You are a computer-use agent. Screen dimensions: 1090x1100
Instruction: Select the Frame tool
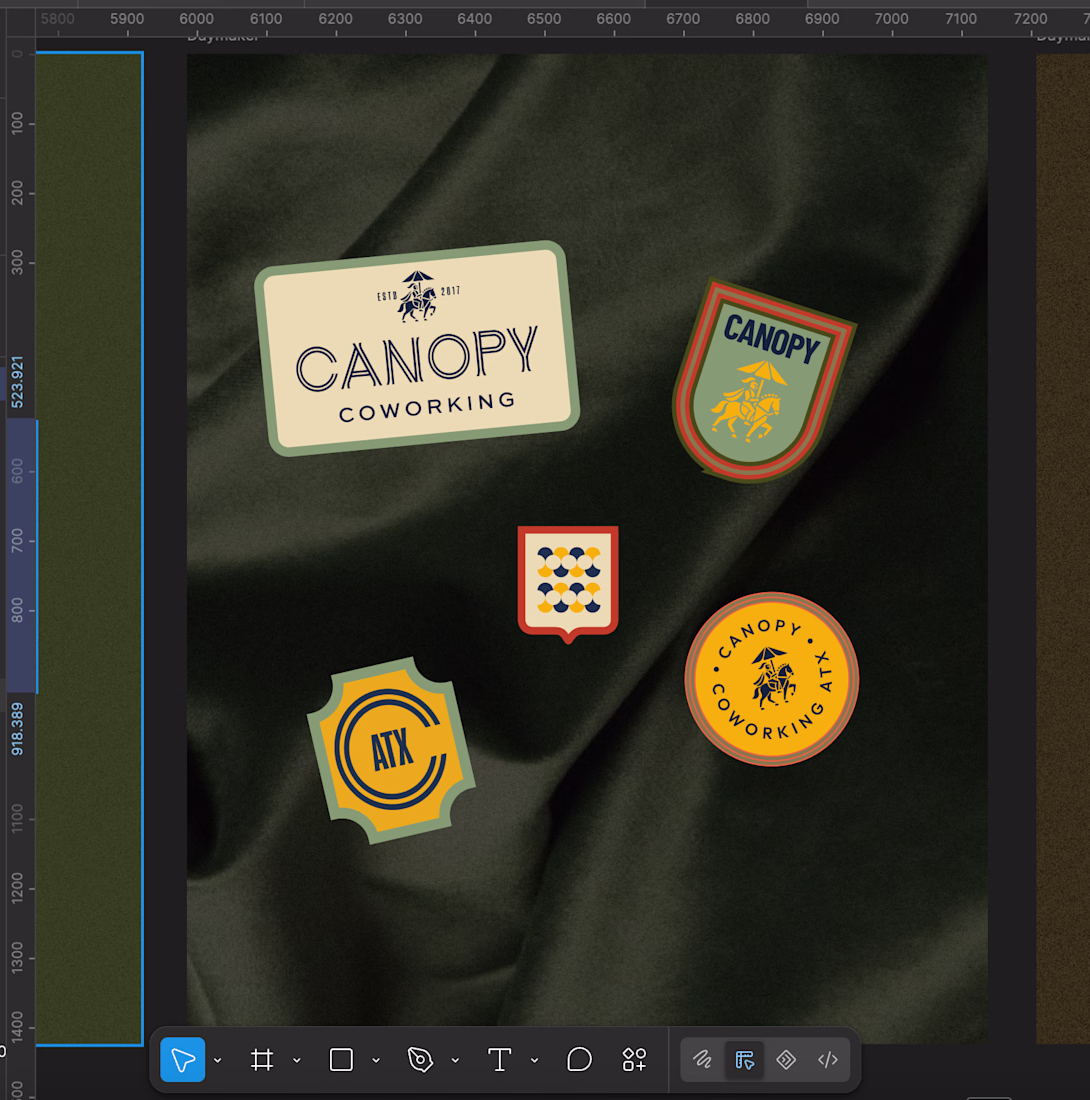[x=262, y=1059]
